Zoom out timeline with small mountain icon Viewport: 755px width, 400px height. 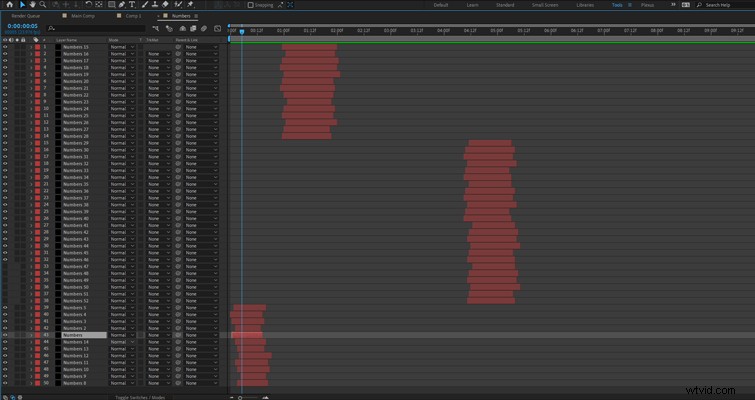232,398
